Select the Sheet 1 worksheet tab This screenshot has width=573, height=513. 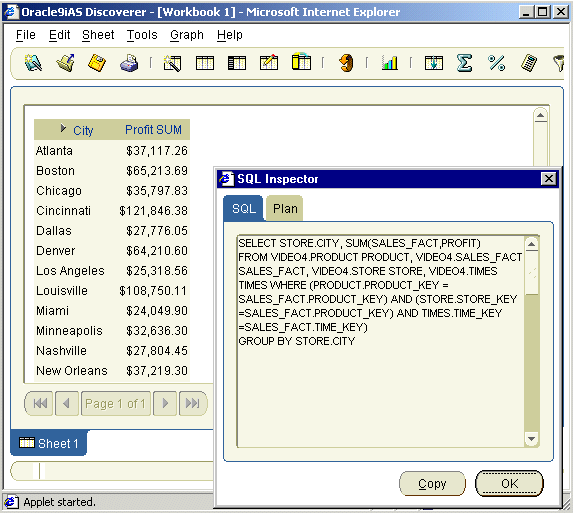(x=49, y=443)
